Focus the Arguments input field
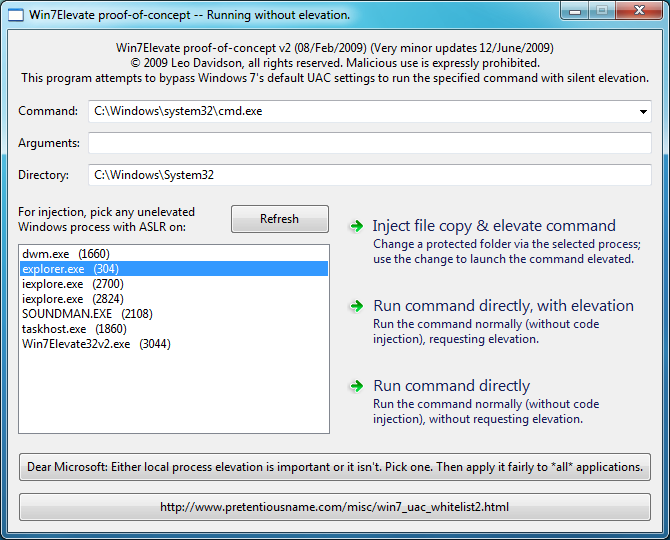The width and height of the screenshot is (670, 540). [370, 143]
